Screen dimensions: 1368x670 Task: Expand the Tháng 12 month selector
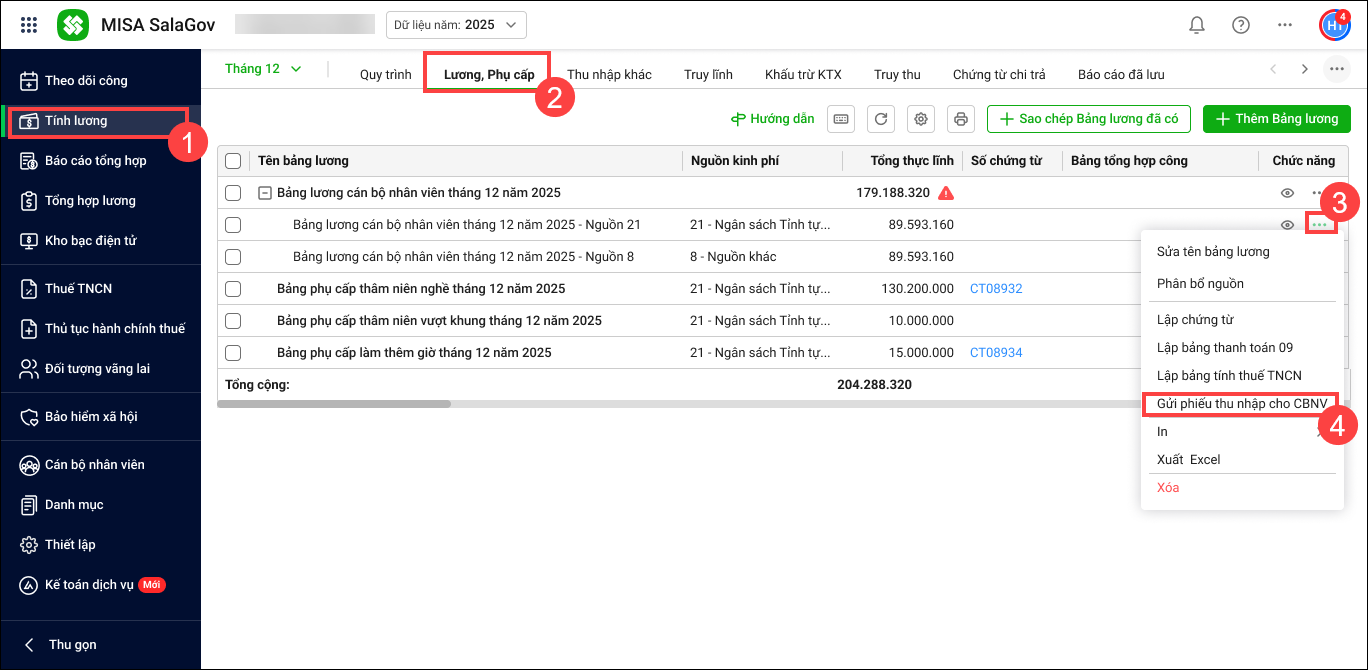coord(263,69)
